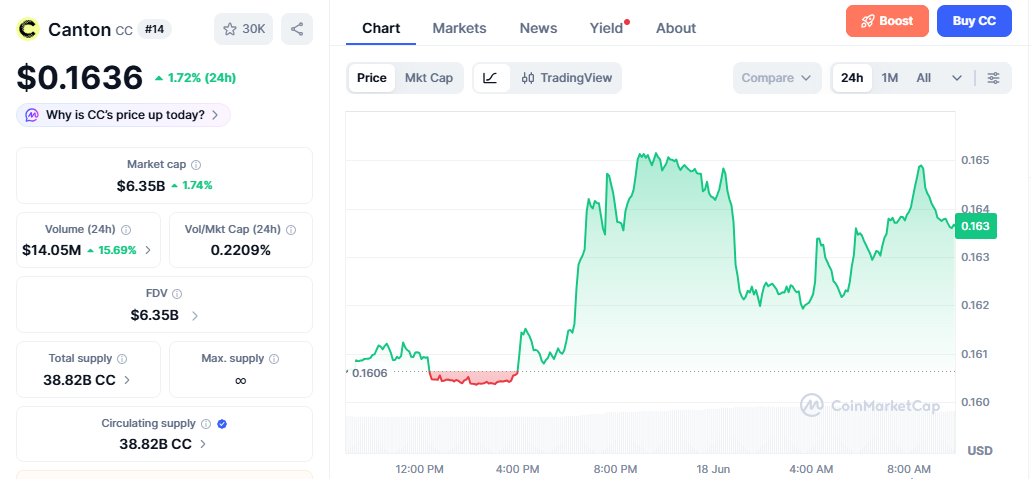Click the Canton coin logo icon
Viewport: 1031px width, 479px height.
(28, 29)
